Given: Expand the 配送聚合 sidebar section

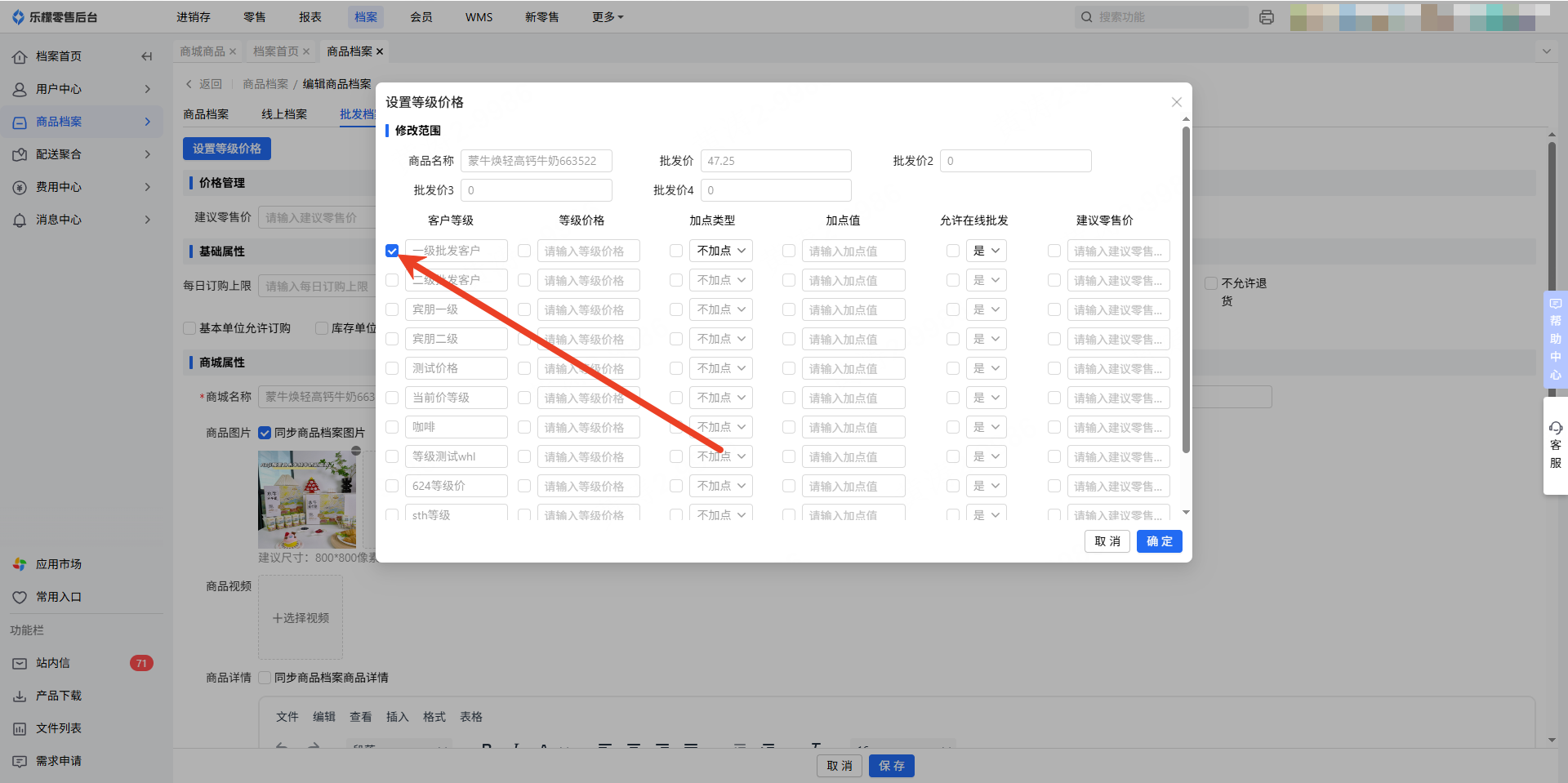Looking at the screenshot, I should (x=148, y=154).
